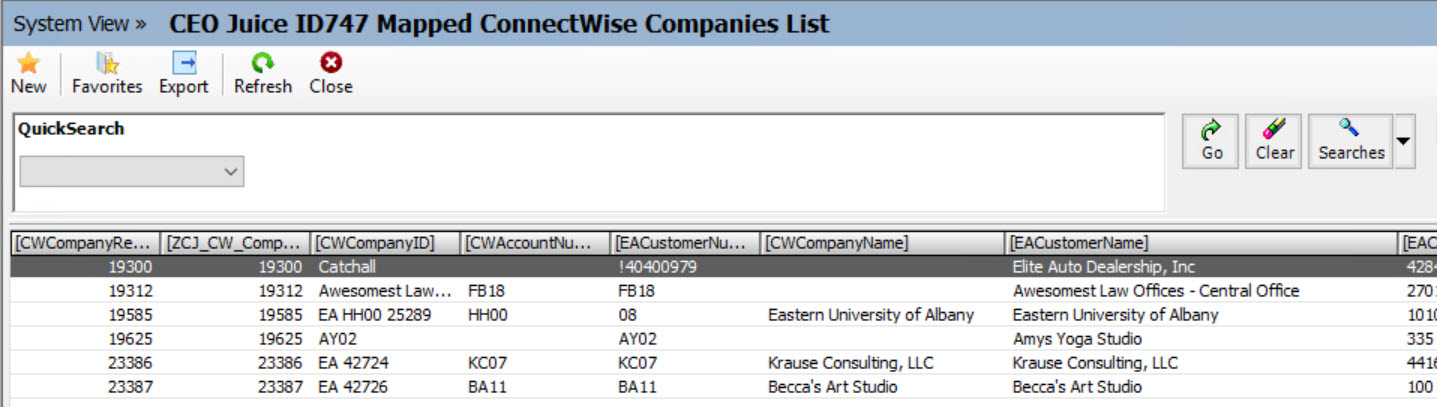Select first 19312 cell in row
The height and width of the screenshot is (407, 1437).
85,291
